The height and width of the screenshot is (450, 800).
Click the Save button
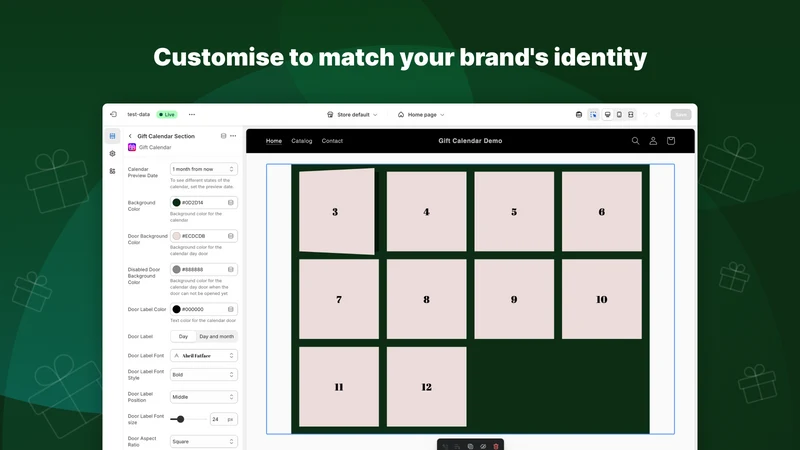click(x=681, y=115)
